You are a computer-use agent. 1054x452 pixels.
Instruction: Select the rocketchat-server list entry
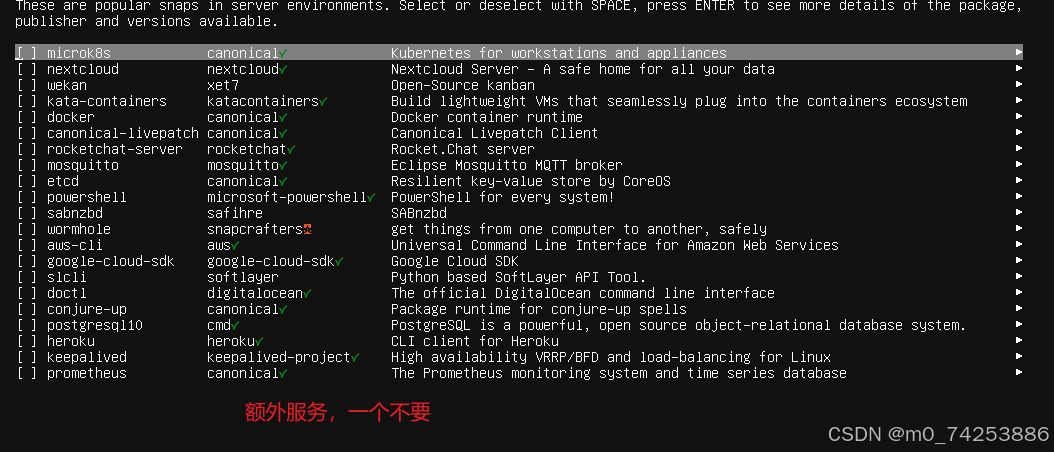(x=519, y=149)
